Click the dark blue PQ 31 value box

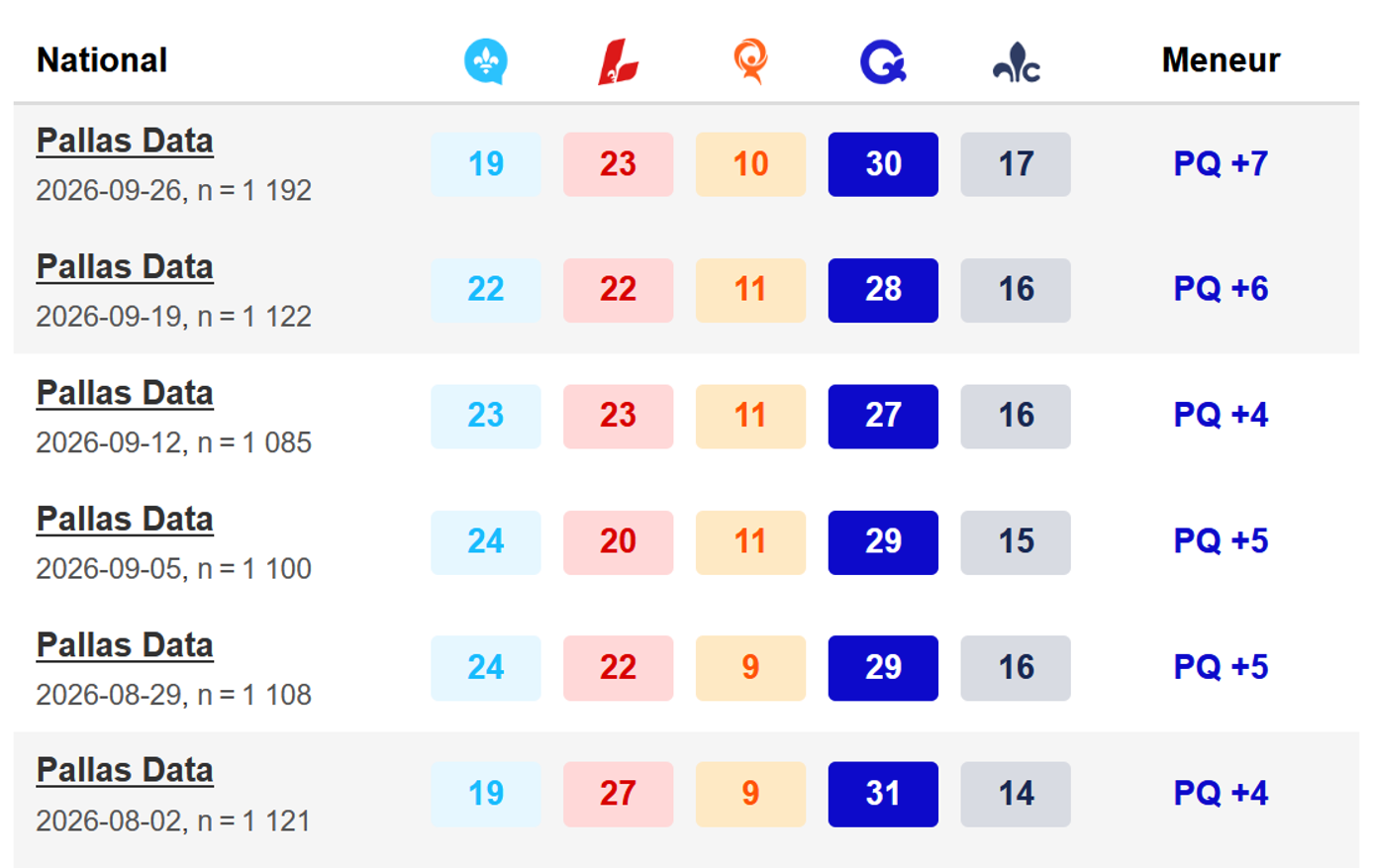pyautogui.click(x=883, y=794)
